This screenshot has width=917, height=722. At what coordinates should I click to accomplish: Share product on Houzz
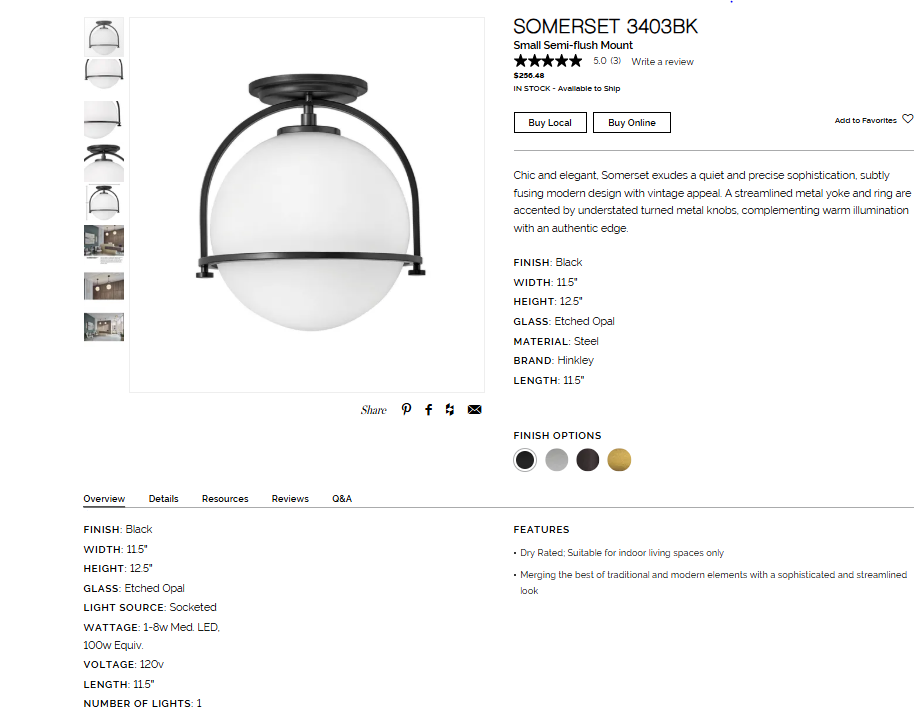450,410
